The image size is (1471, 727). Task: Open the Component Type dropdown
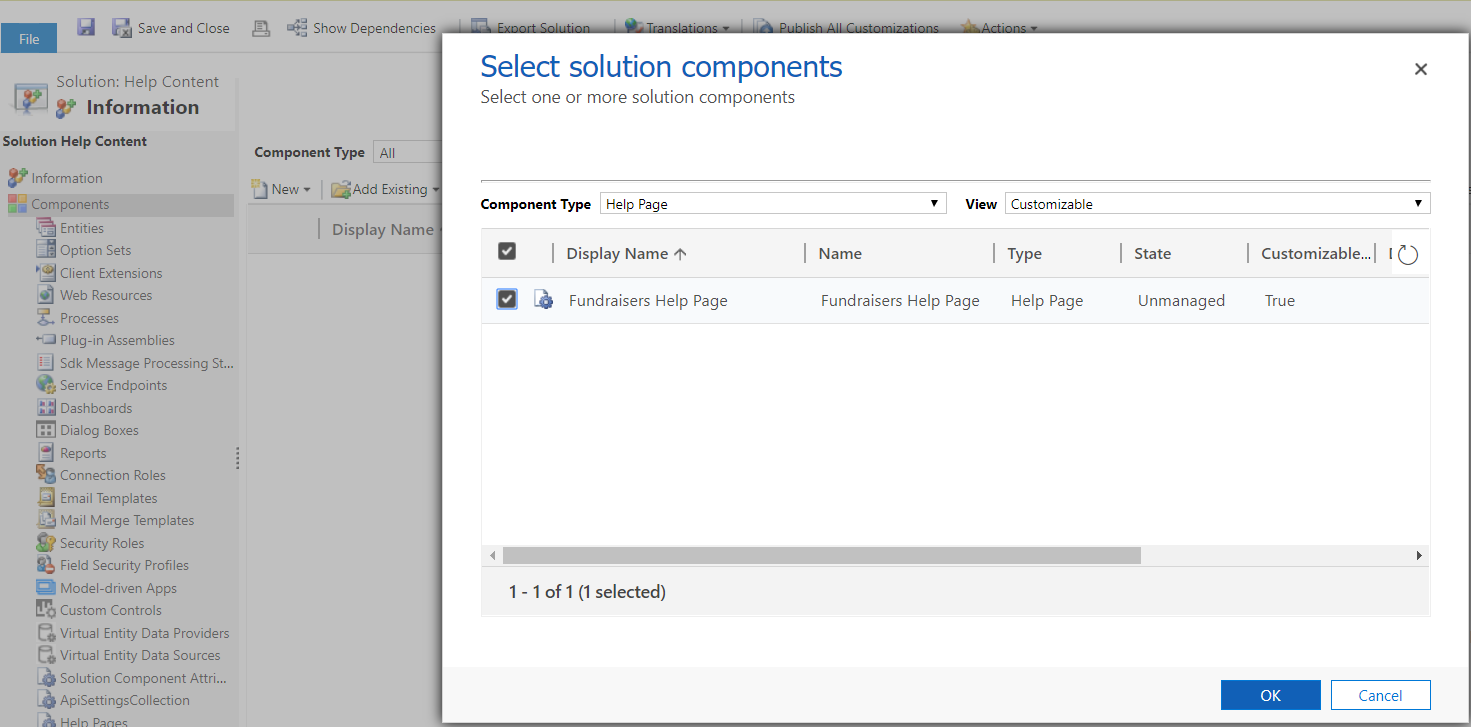pyautogui.click(x=772, y=203)
